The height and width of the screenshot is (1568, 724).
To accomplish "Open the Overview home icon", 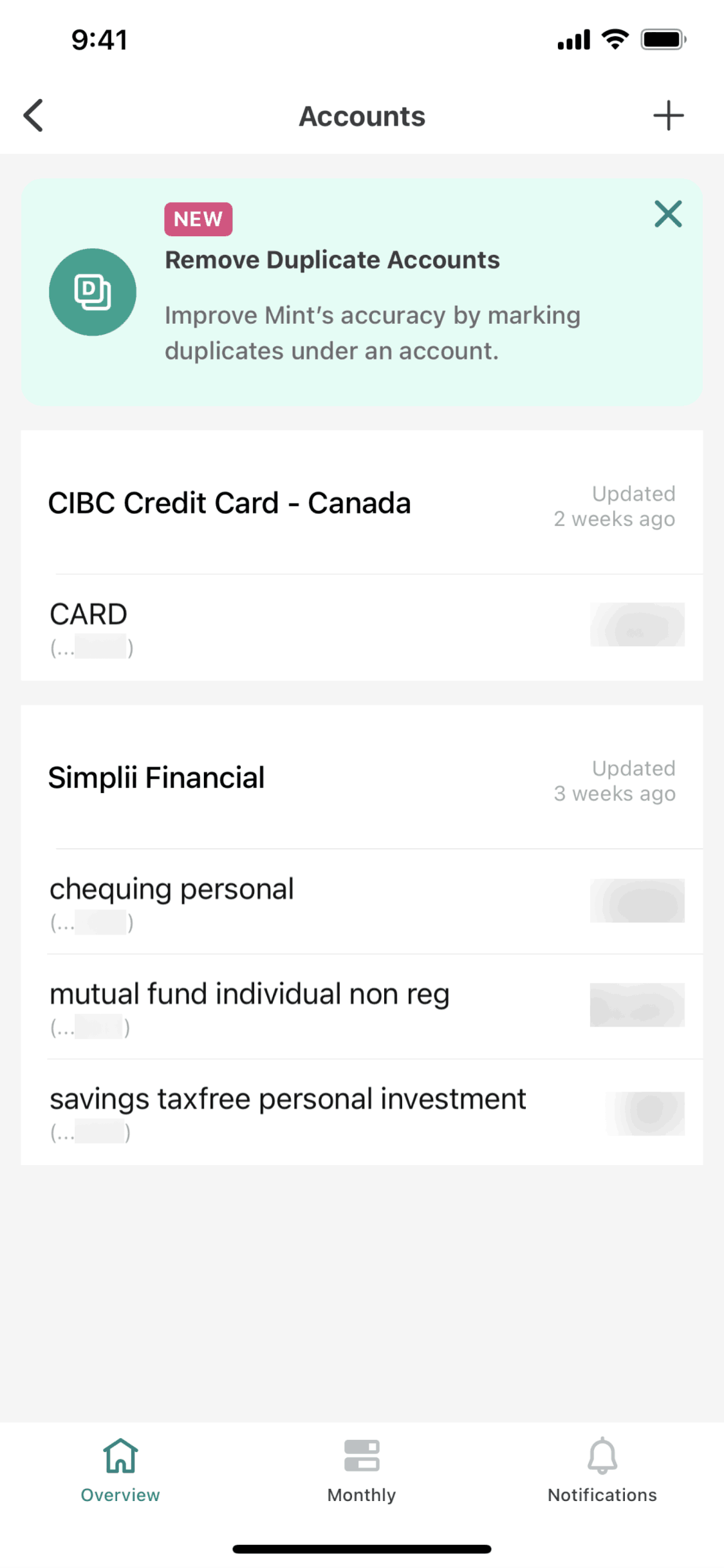I will 120,1456.
